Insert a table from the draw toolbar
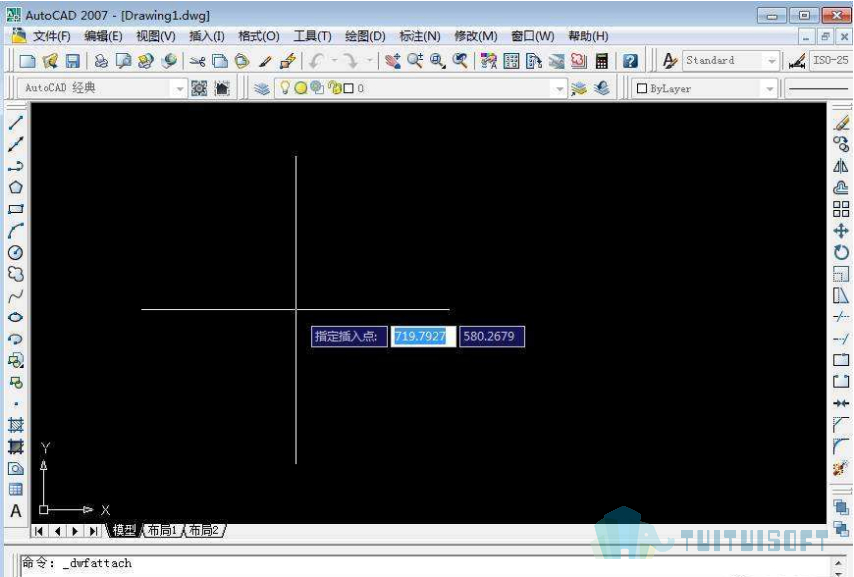 (x=16, y=489)
